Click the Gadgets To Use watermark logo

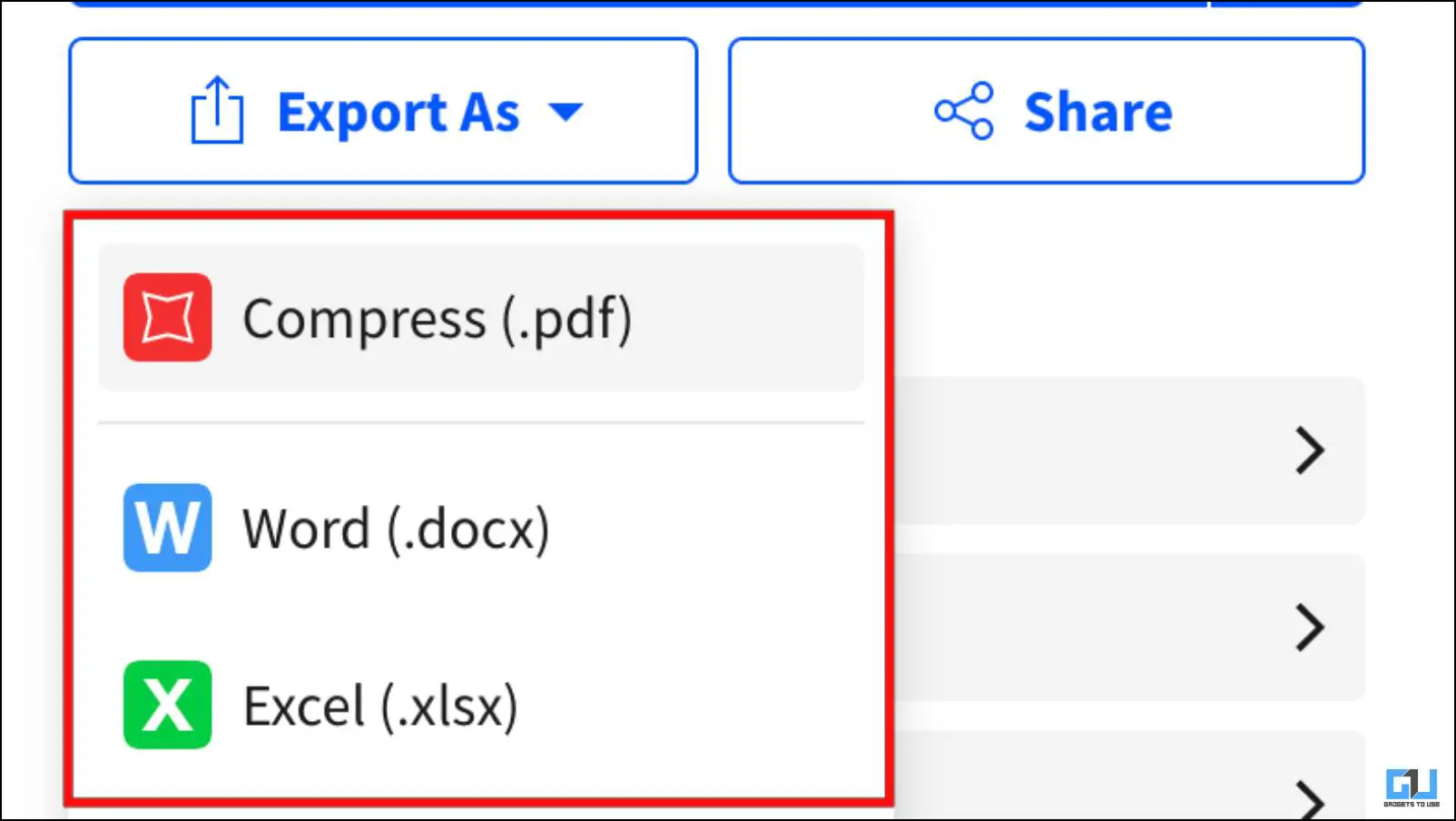click(x=1412, y=787)
